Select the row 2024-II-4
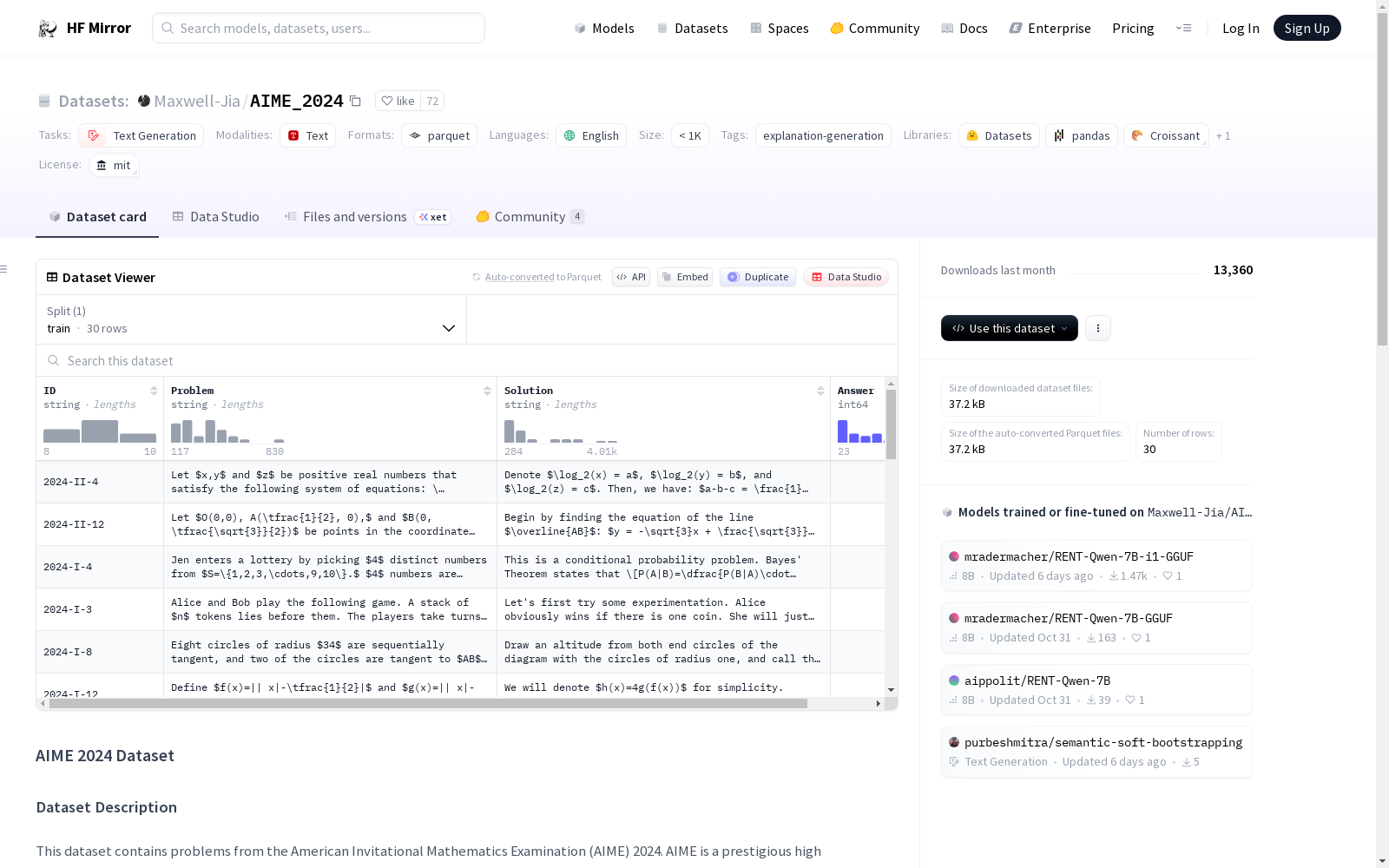This screenshot has height=868, width=1389. coord(460,482)
